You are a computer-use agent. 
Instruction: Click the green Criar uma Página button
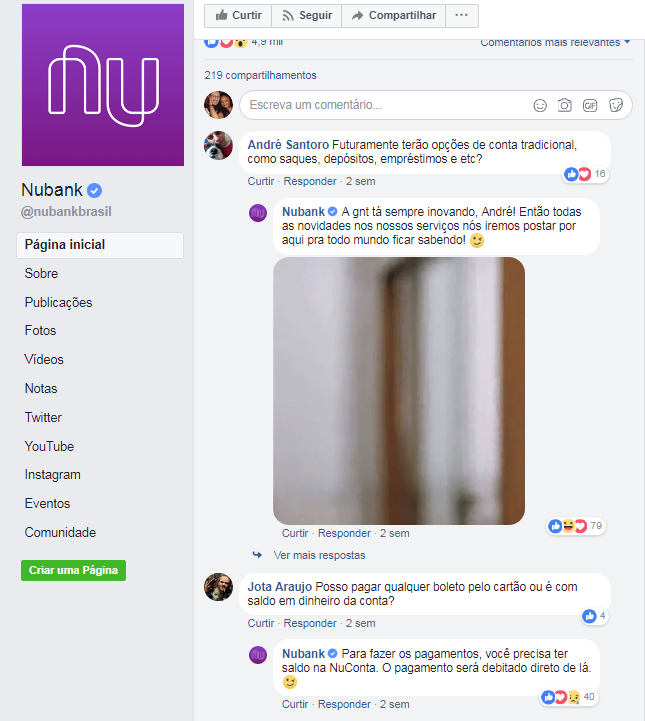74,571
